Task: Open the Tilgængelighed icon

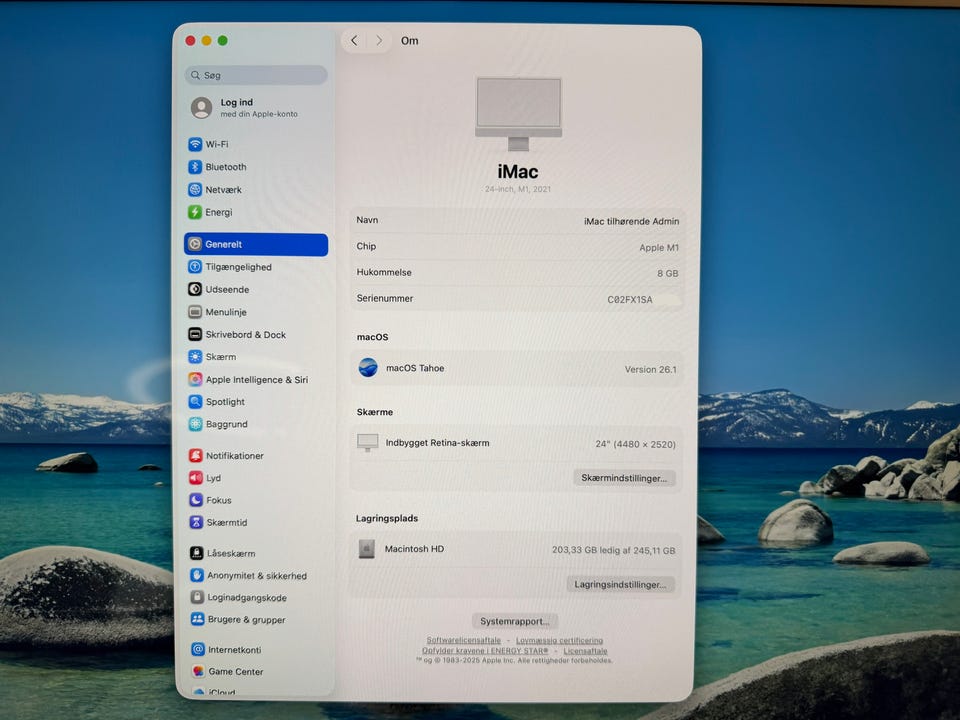Action: (x=195, y=266)
